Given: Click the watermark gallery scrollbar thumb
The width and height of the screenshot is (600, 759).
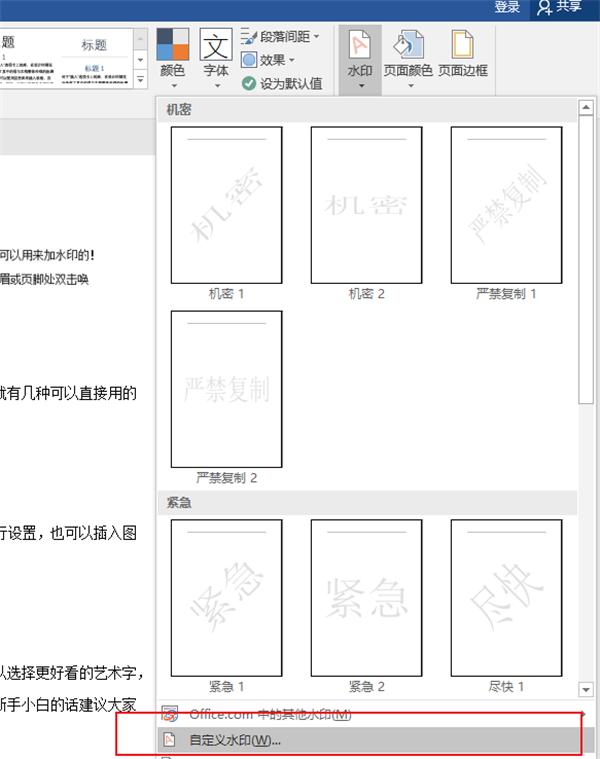Looking at the screenshot, I should click(x=586, y=259).
